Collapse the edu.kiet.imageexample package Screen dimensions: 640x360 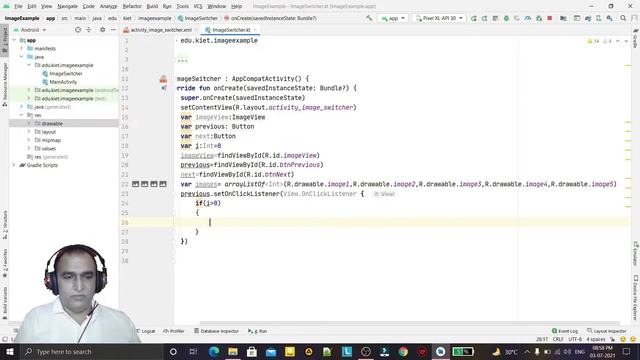click(x=29, y=65)
